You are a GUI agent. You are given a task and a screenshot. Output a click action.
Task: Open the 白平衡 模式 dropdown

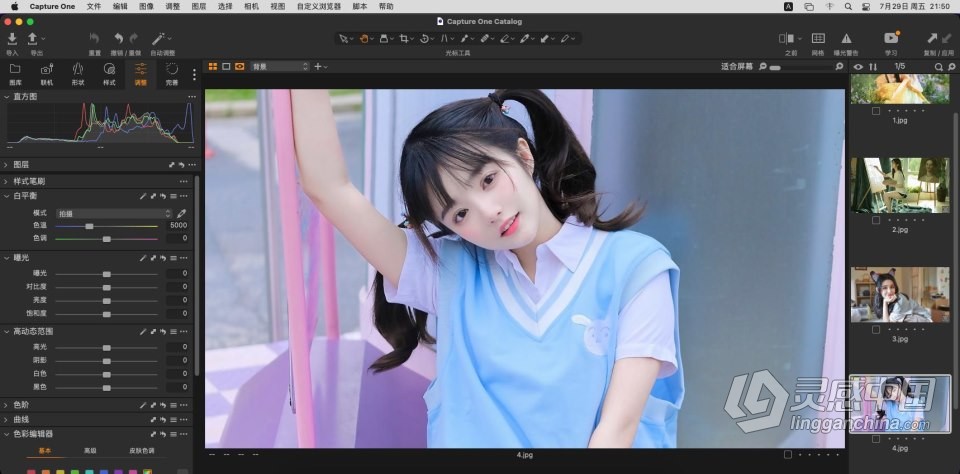pos(113,213)
